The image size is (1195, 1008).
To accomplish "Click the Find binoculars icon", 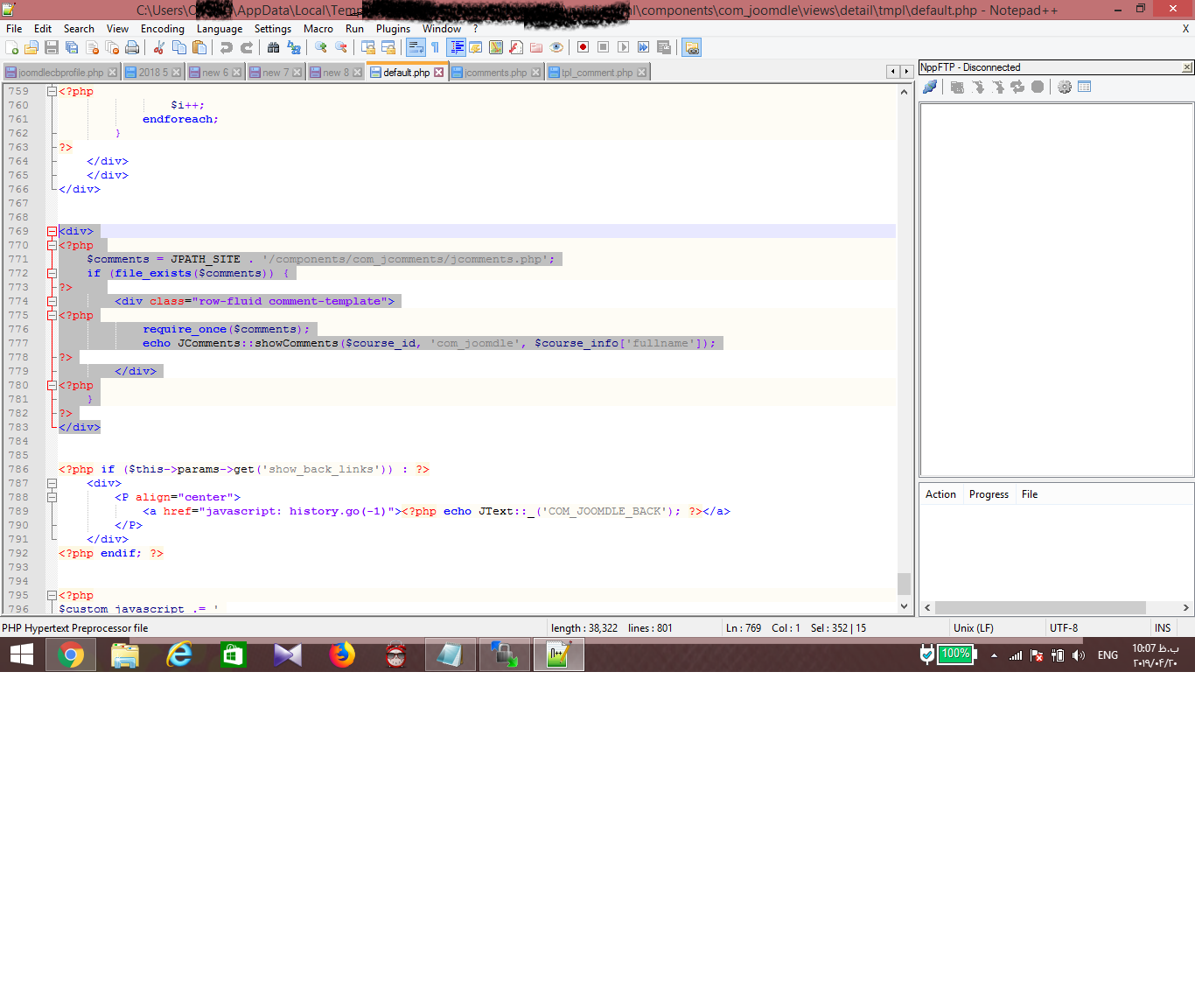I will click(x=274, y=47).
